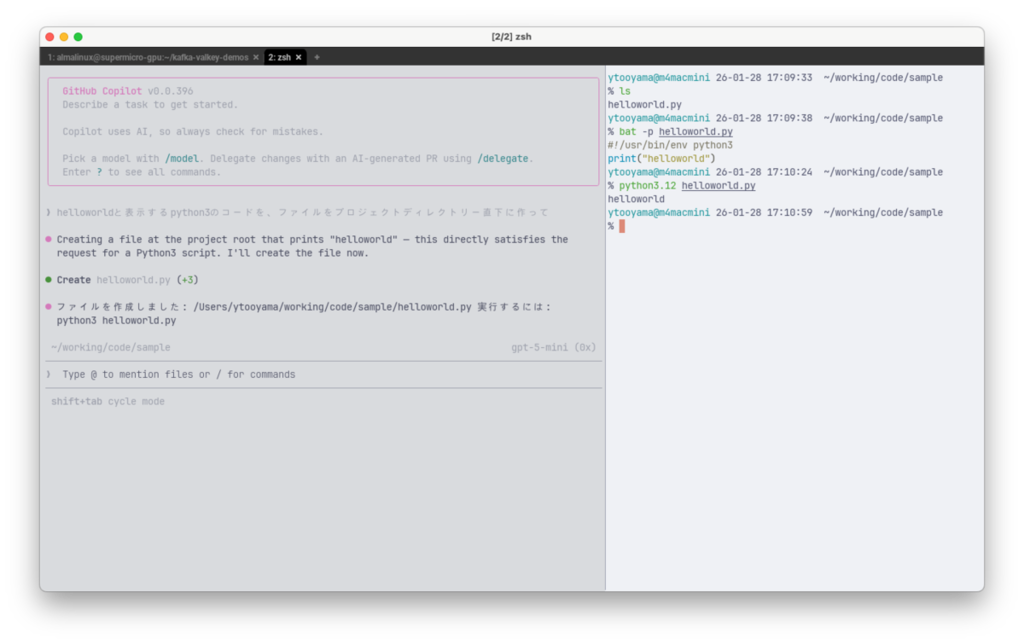Click the ls command line
This screenshot has width=1024, height=644.
tap(619, 91)
